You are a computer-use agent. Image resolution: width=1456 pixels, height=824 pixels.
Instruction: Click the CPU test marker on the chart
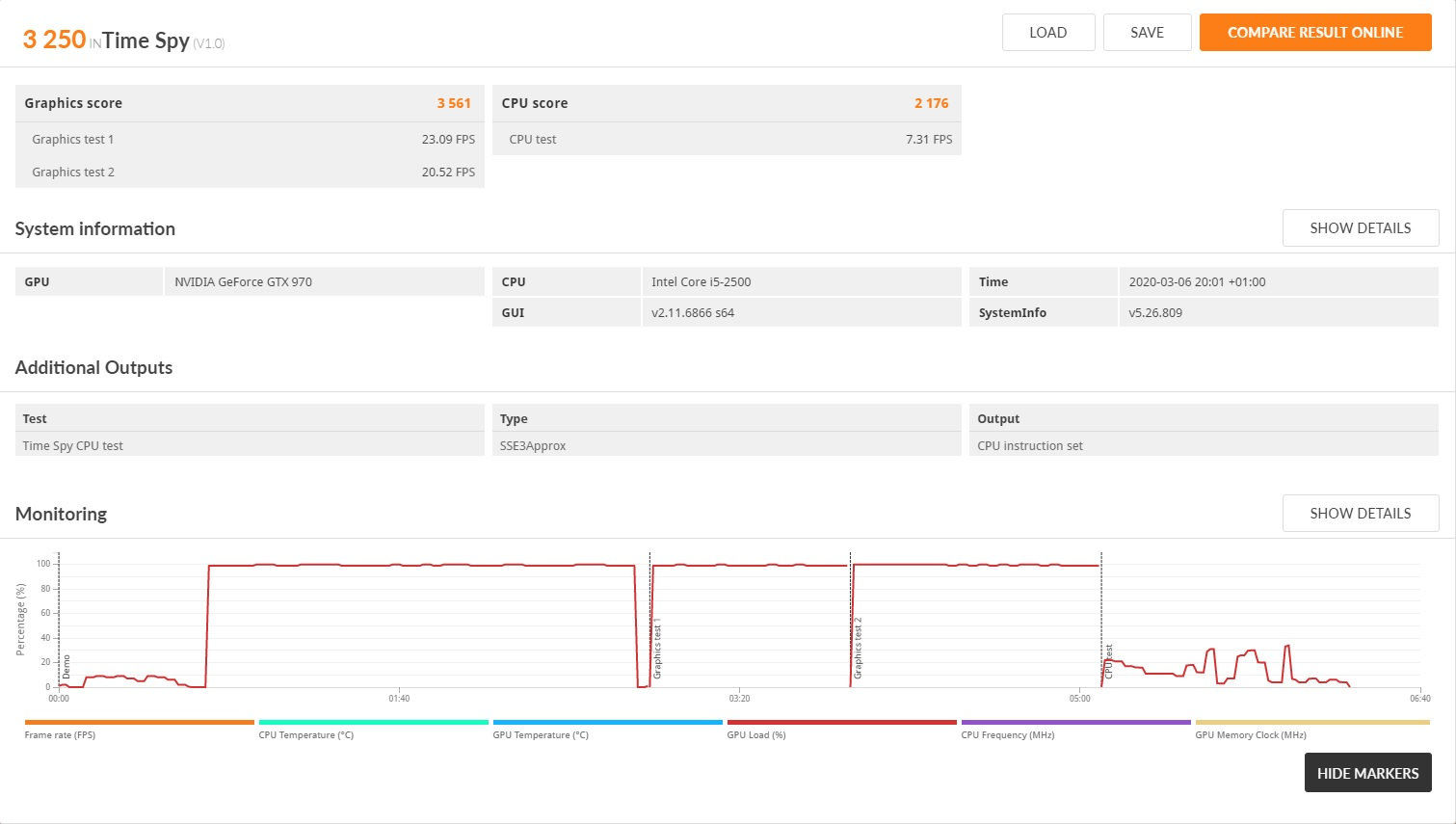pyautogui.click(x=1108, y=661)
